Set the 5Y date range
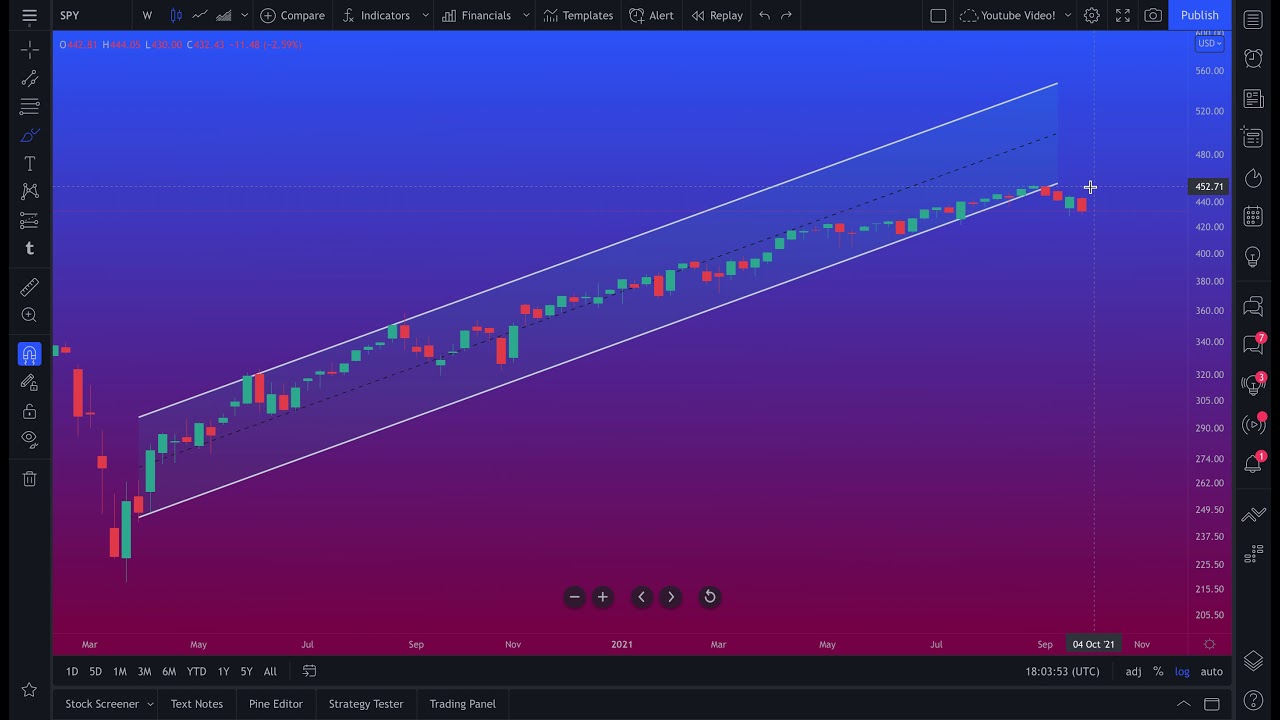This screenshot has width=1280, height=720. click(246, 672)
